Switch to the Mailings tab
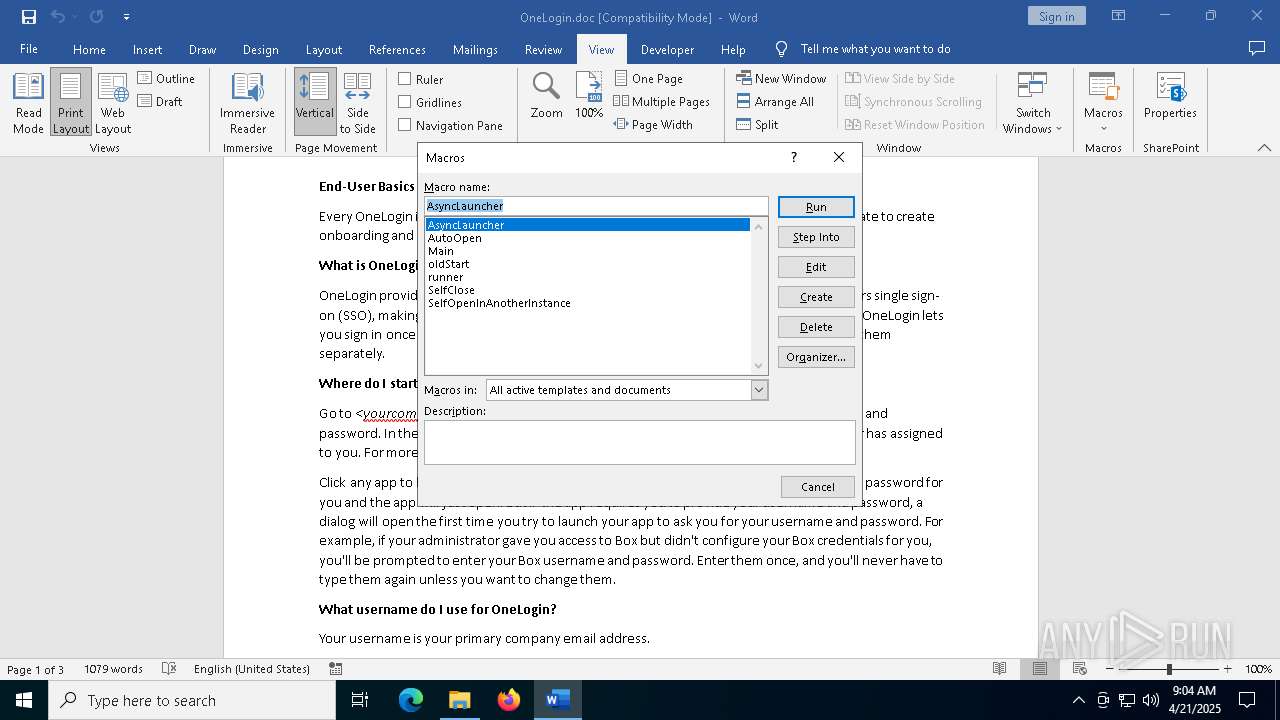The image size is (1280, 720). (475, 49)
